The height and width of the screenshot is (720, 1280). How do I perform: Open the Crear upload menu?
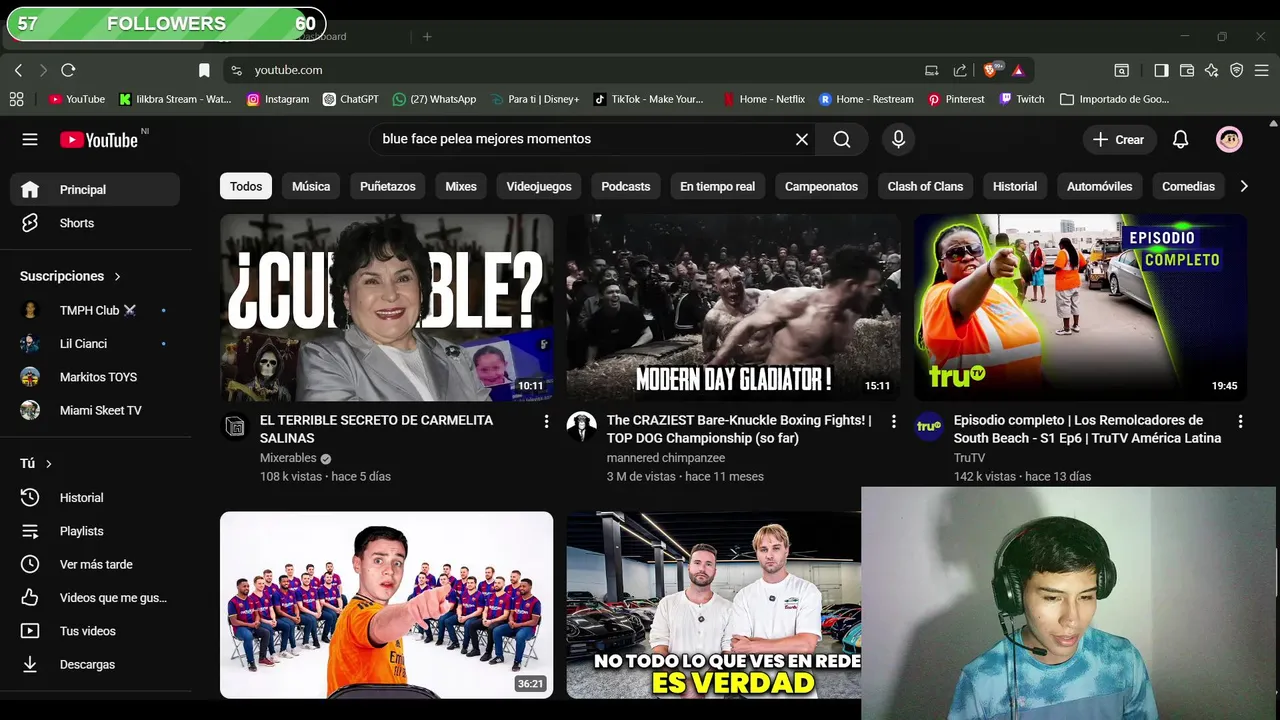click(x=1119, y=140)
